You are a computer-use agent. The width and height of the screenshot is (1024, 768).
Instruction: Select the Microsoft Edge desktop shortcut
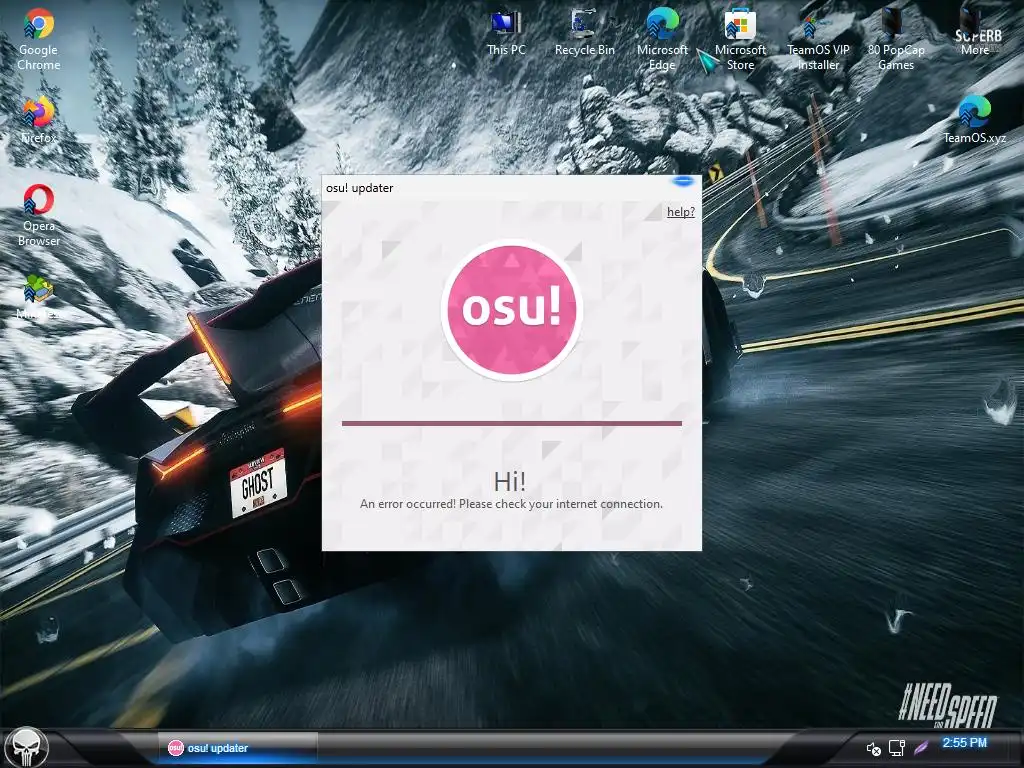(x=662, y=39)
